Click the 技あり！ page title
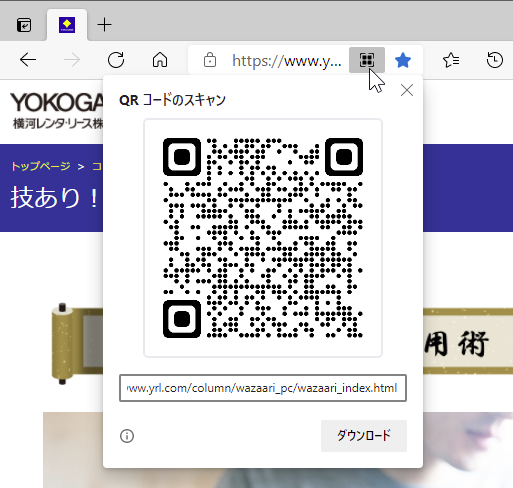This screenshot has width=513, height=488. (55, 197)
